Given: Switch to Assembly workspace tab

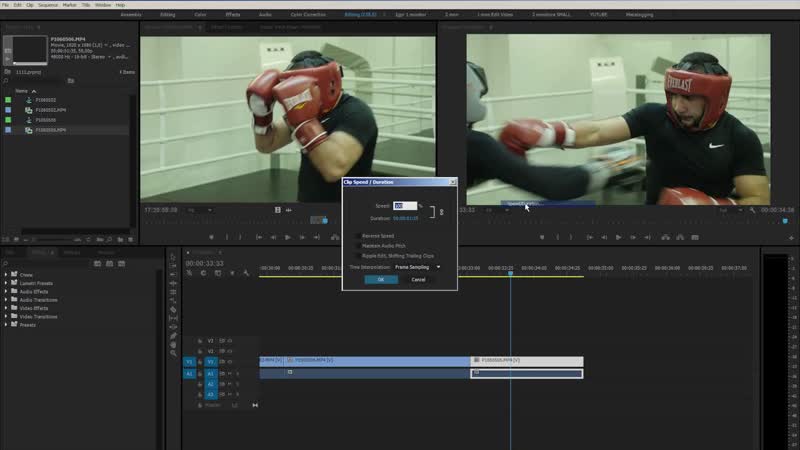Looking at the screenshot, I should pyautogui.click(x=131, y=14).
